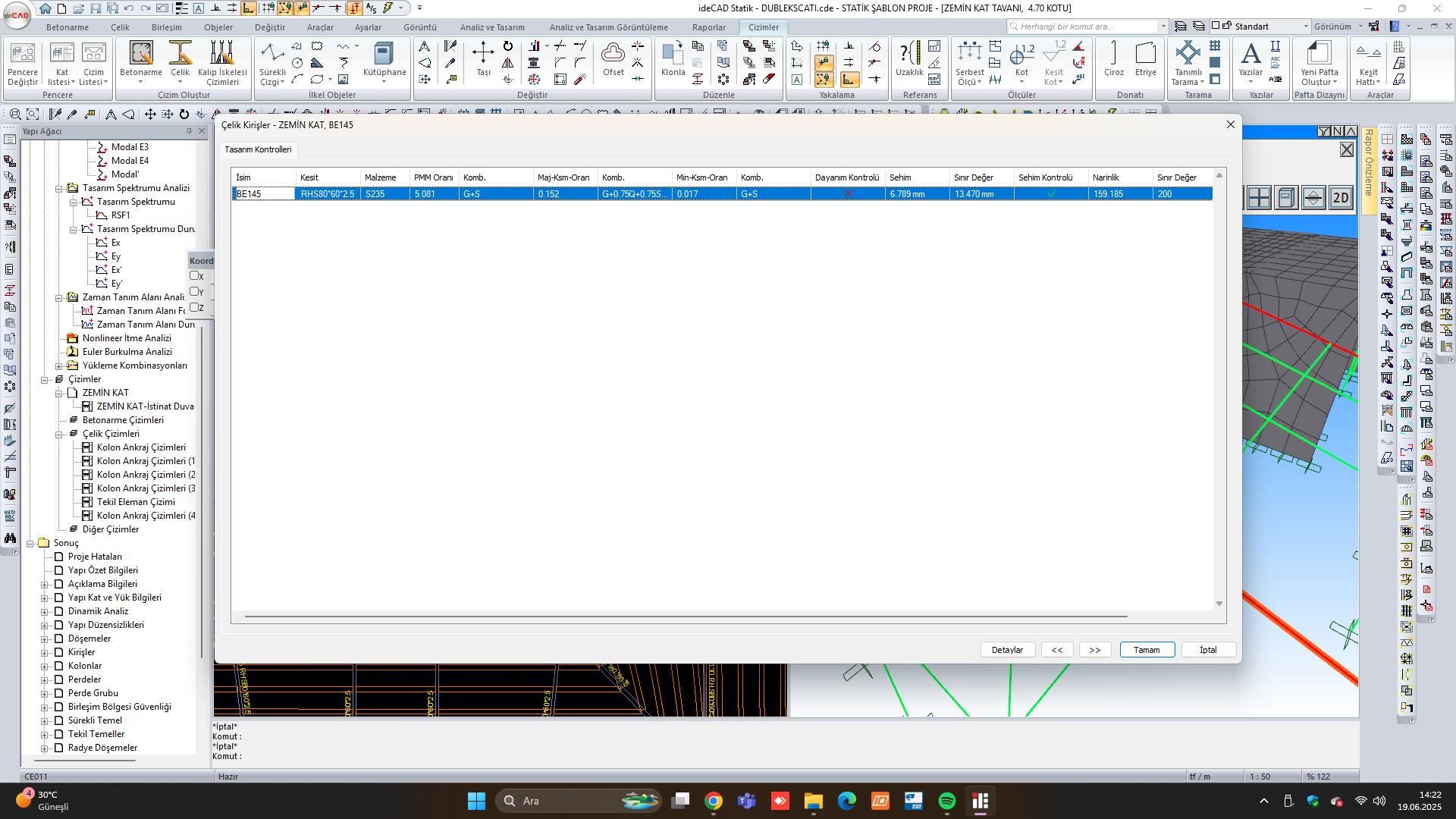1456x819 pixels.
Task: Toggle the Y coordinate checkbox
Action: 194,291
